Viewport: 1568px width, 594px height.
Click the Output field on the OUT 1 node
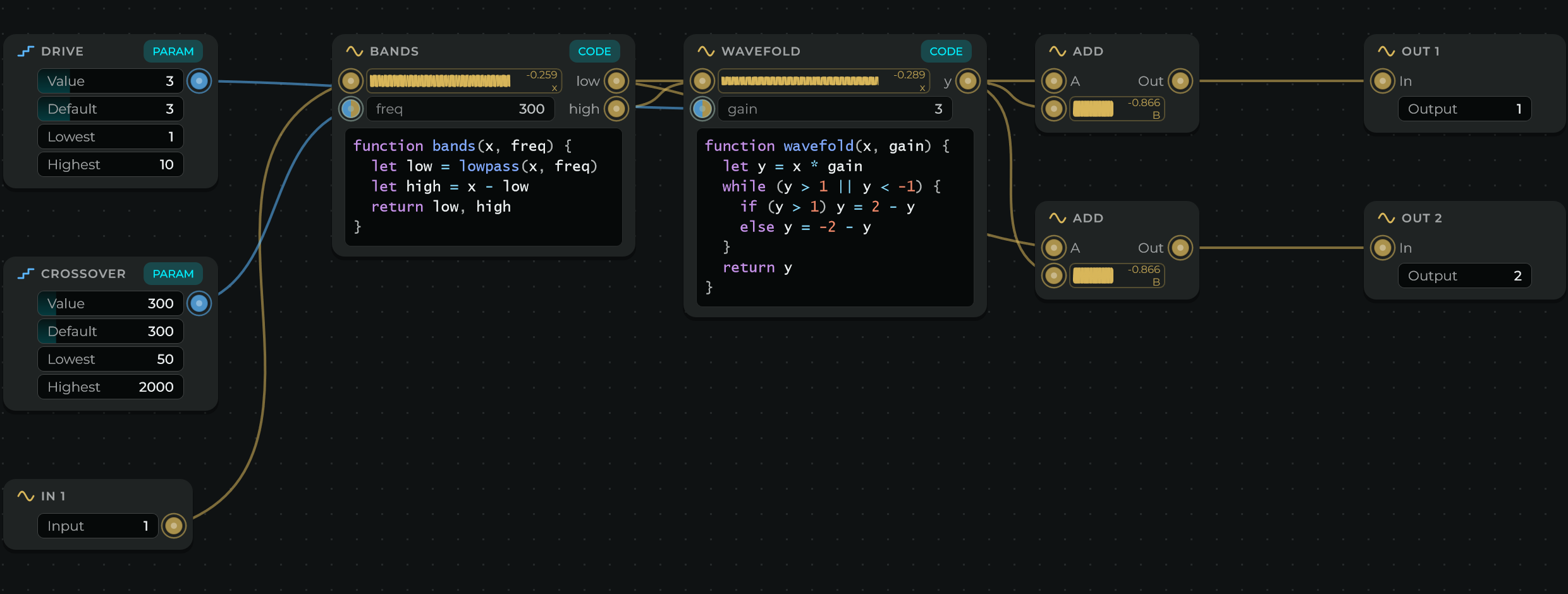pos(1465,109)
